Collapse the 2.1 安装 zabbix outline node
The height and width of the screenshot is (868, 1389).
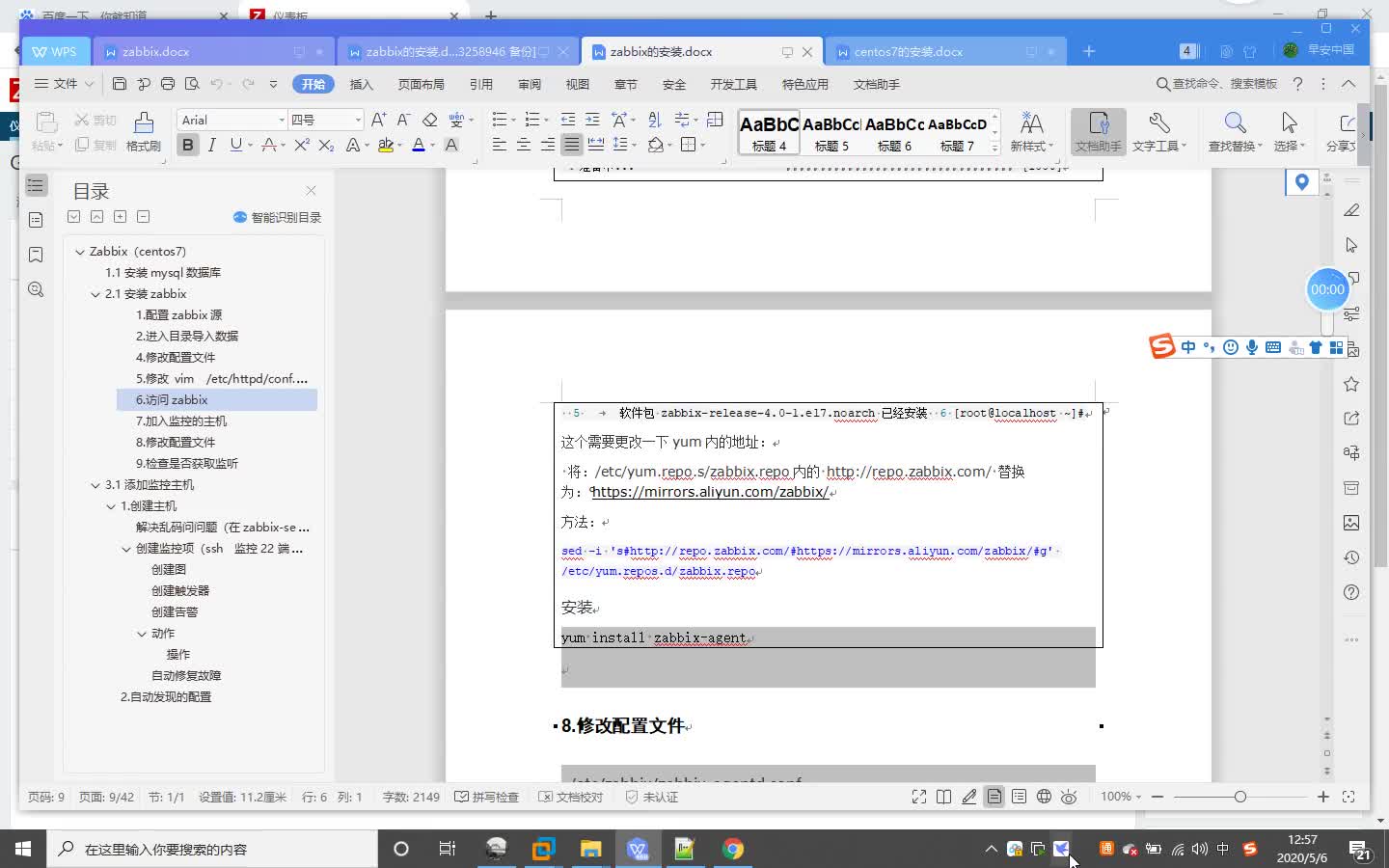(95, 294)
